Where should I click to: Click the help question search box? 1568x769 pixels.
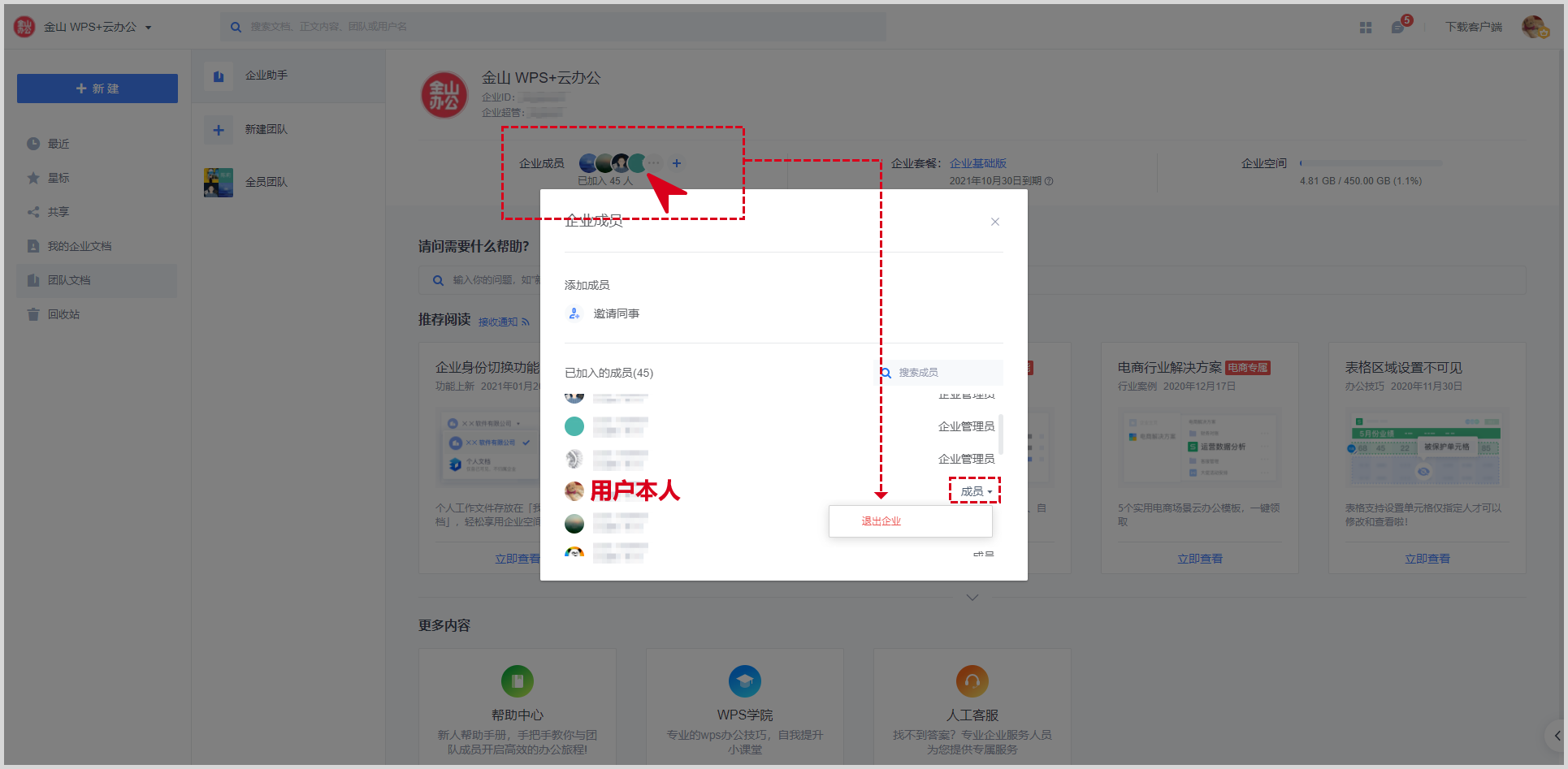coord(972,280)
